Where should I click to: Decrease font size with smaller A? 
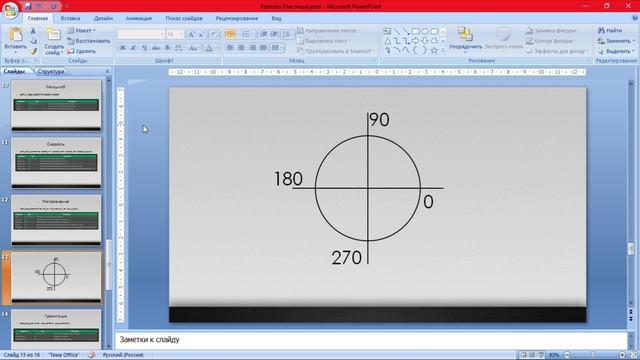pyautogui.click(x=201, y=35)
